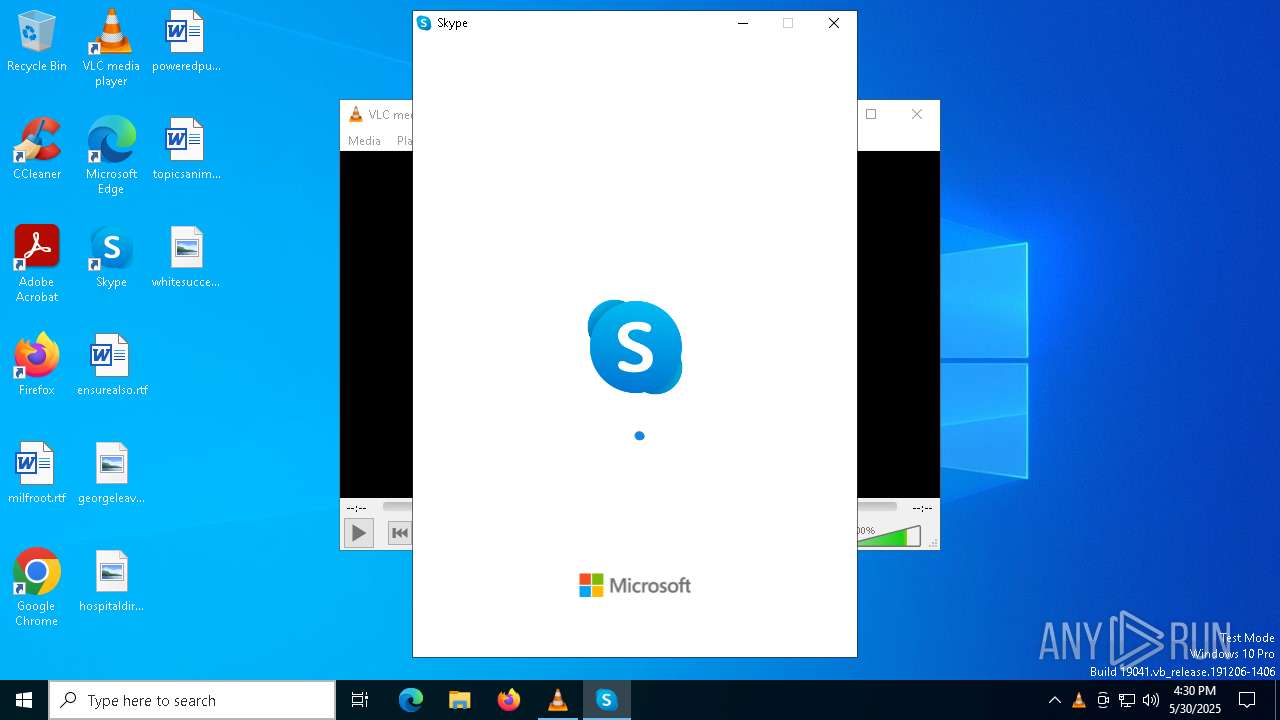Click the taskbar search box
This screenshot has height=720, width=1280.
192,700
